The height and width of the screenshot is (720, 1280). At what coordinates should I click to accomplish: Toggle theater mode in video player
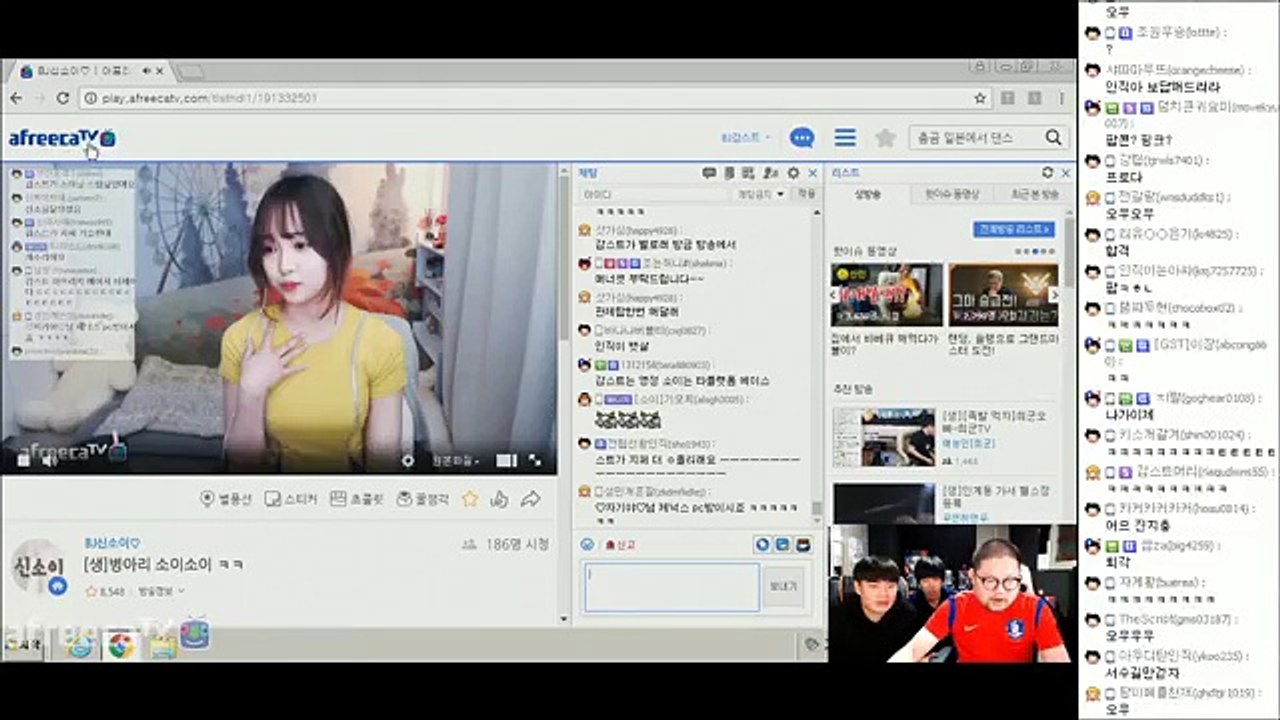[x=507, y=460]
